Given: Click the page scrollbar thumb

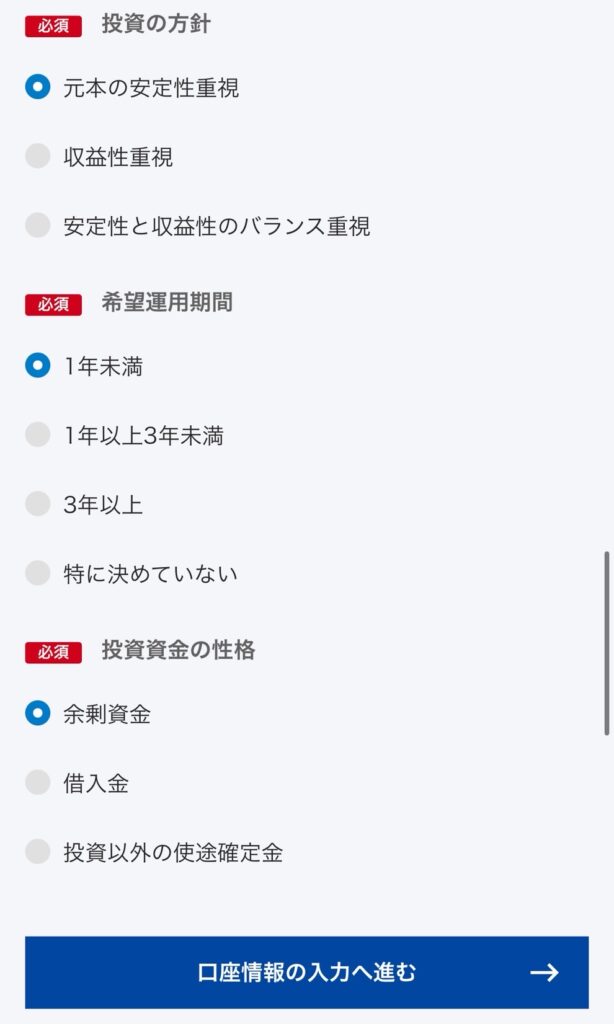Looking at the screenshot, I should [x=606, y=642].
